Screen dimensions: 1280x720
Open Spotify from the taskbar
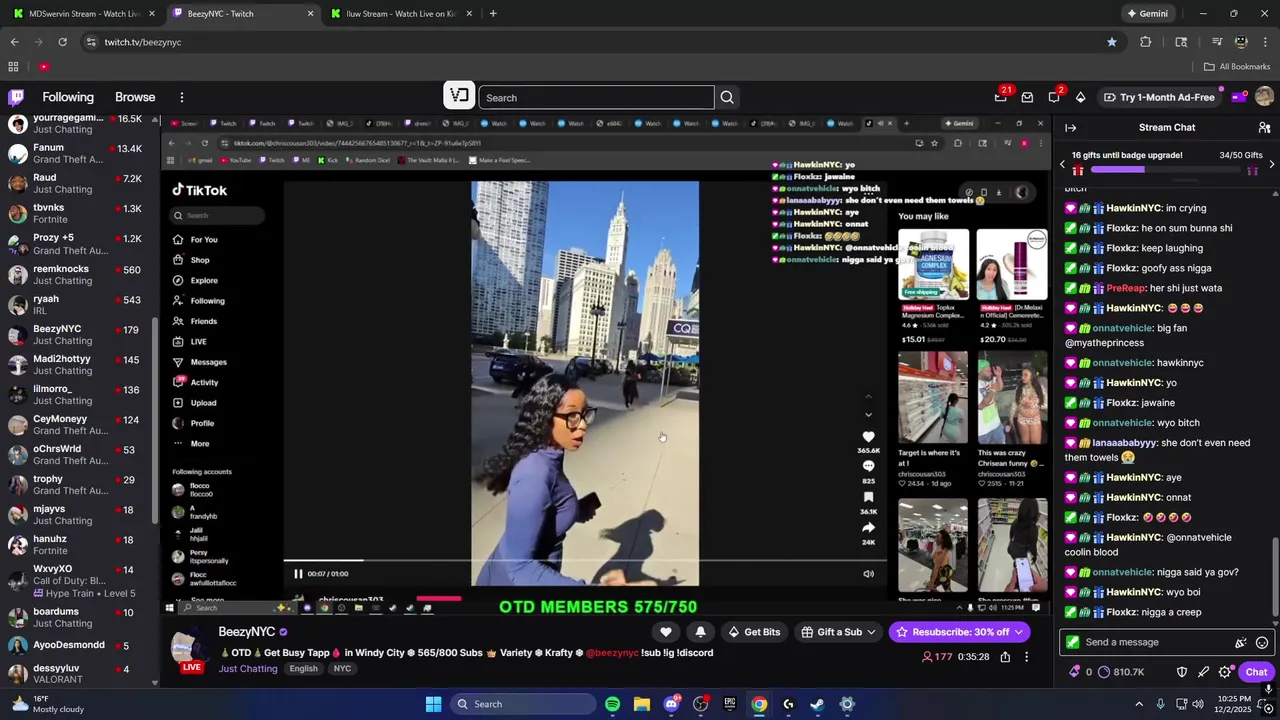[x=612, y=704]
